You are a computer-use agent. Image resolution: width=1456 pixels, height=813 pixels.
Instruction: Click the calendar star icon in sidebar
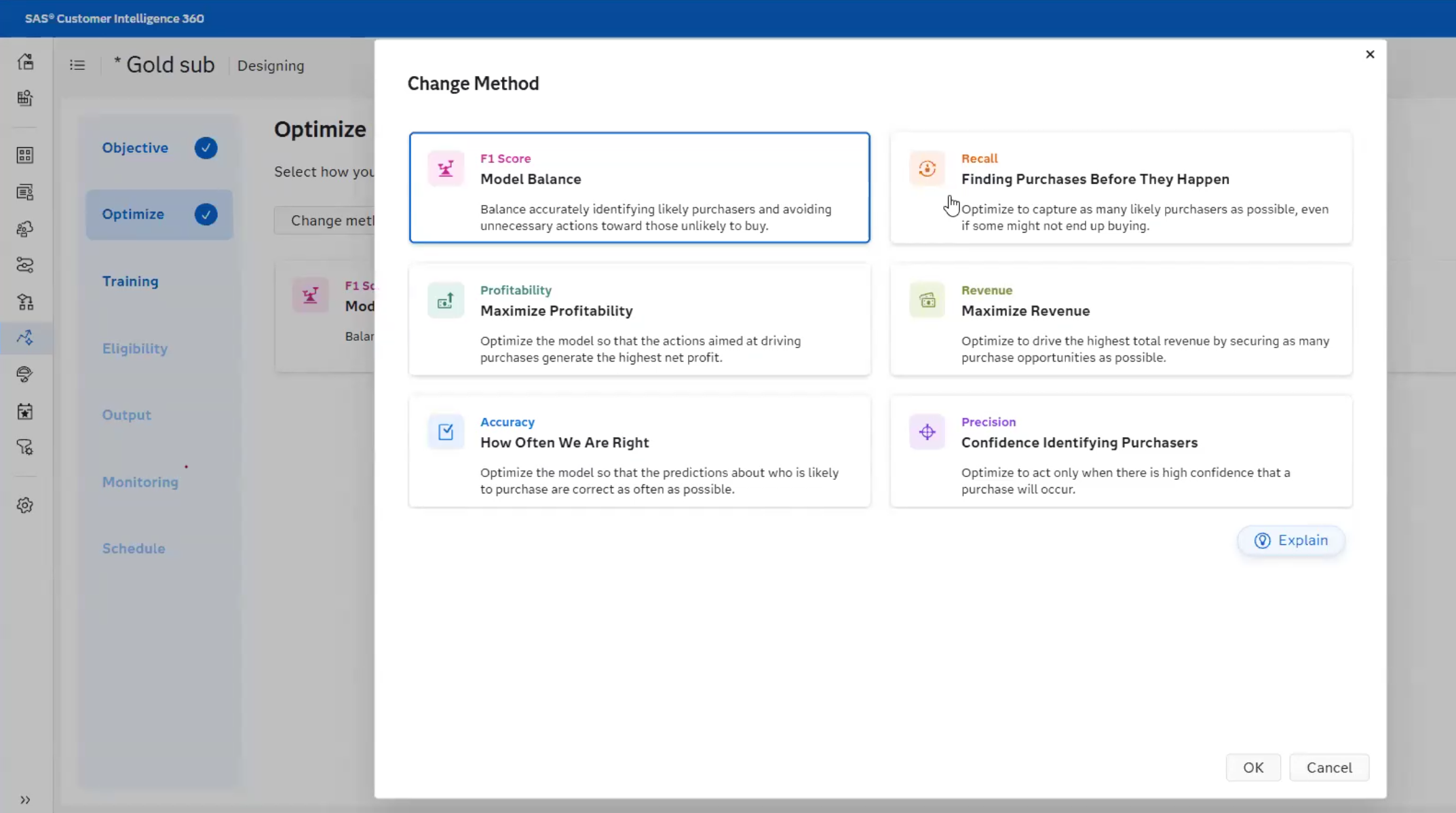pyautogui.click(x=25, y=411)
